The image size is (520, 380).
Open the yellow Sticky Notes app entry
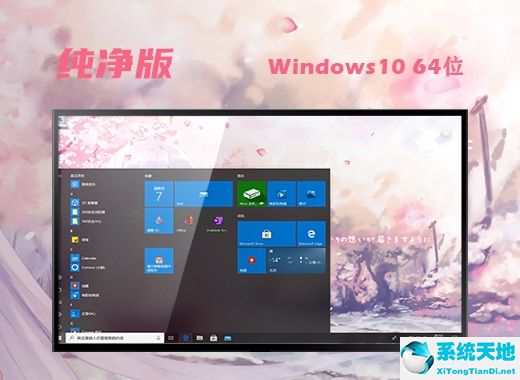[80, 240]
